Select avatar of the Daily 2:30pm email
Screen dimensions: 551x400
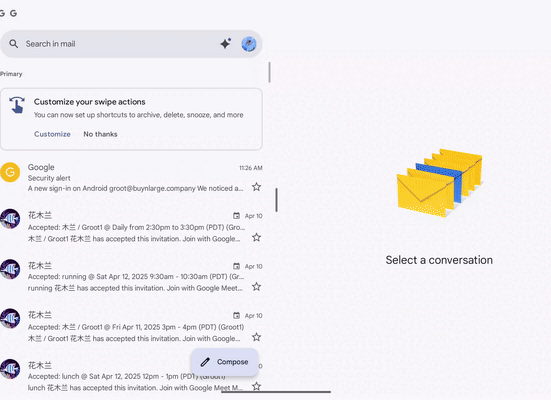10,219
